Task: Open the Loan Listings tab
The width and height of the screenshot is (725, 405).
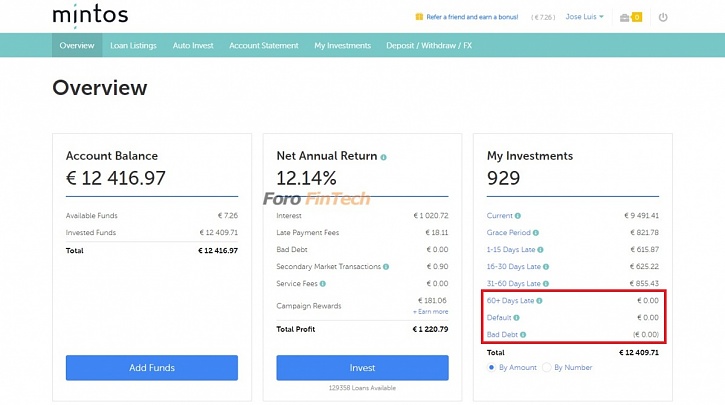Action: pos(133,45)
